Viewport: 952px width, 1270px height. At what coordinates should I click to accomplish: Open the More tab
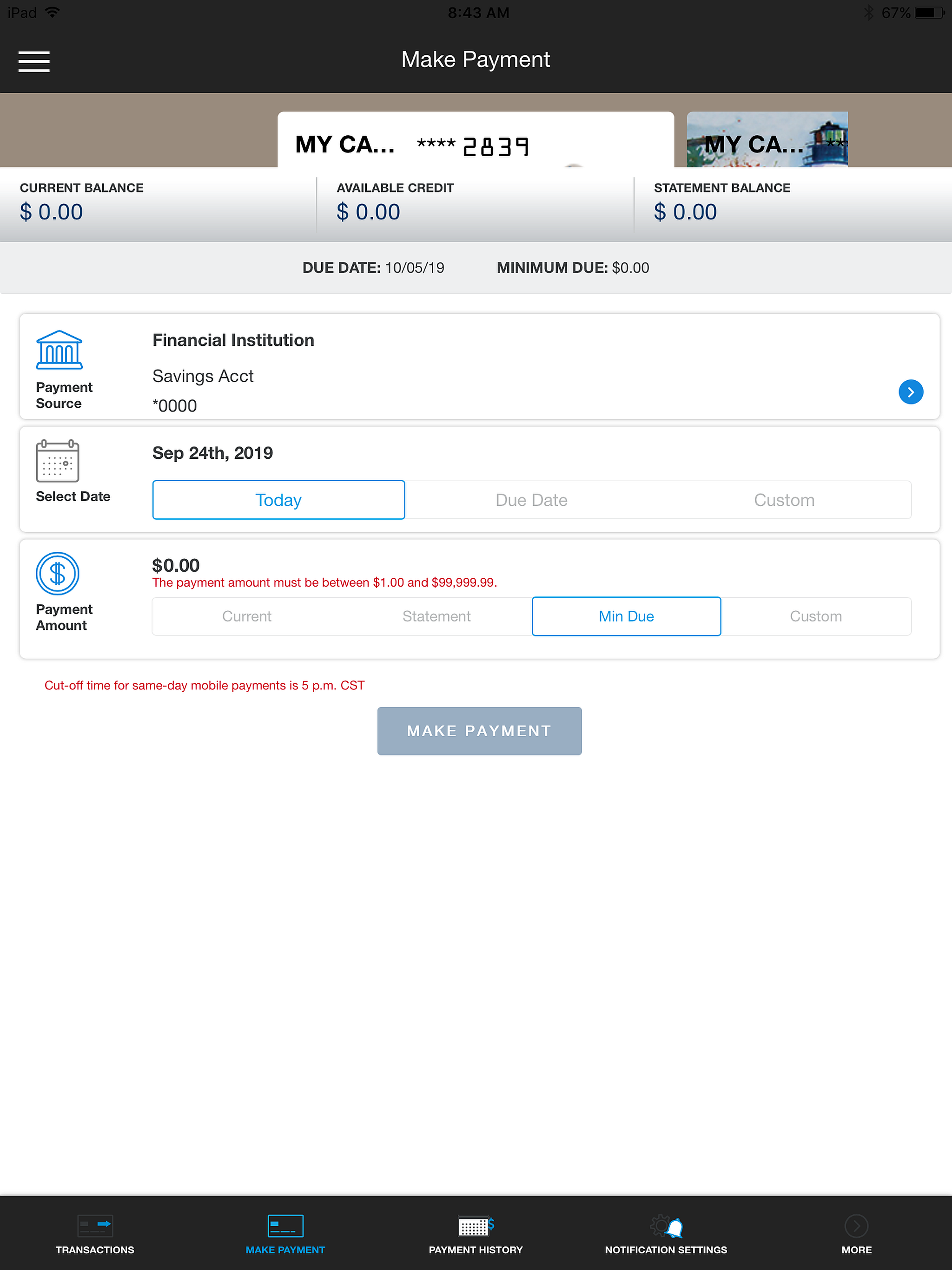tap(857, 1234)
